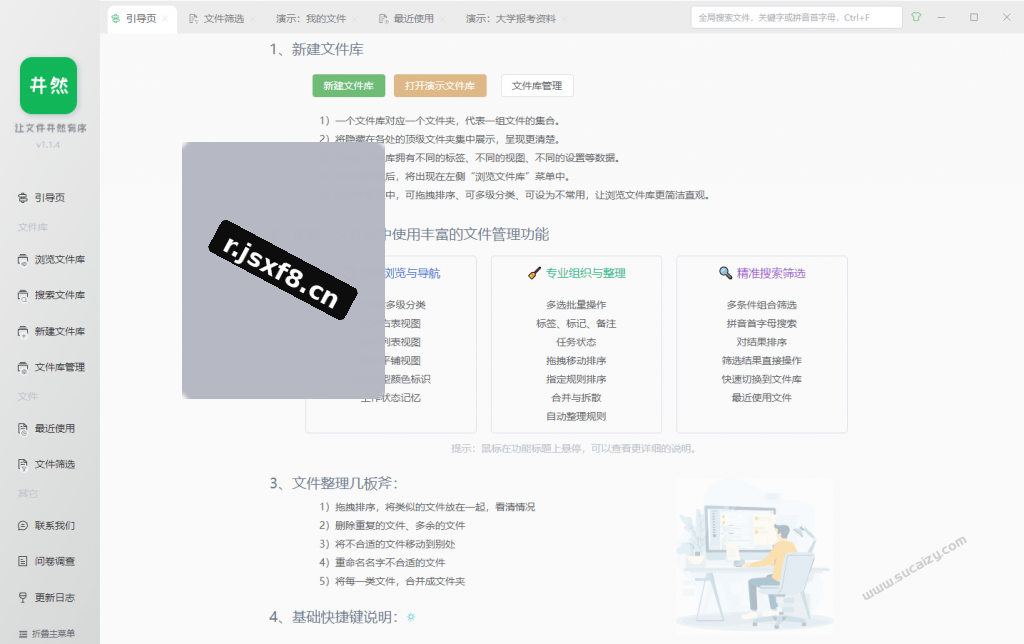The height and width of the screenshot is (644, 1024).
Task: Click the 精准搜索筛选 card title
Action: tap(771, 273)
